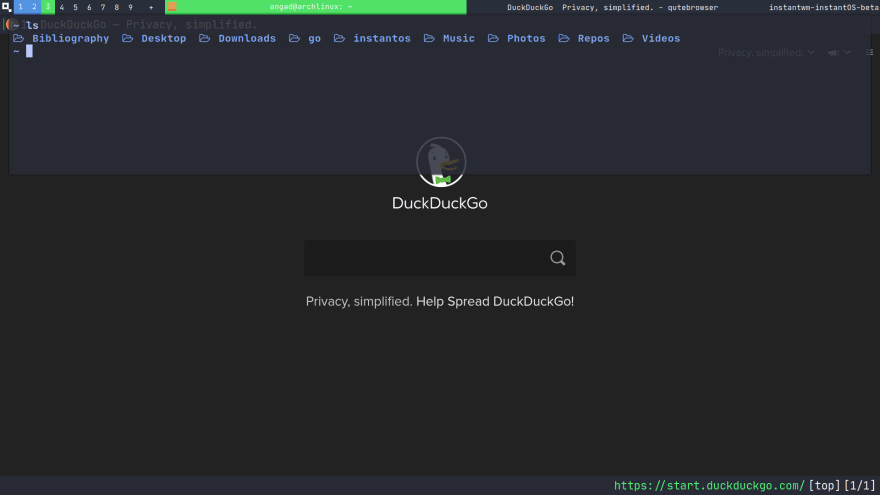Image resolution: width=880 pixels, height=495 pixels.
Task: Click the Desktop folder icon in terminal
Action: click(127, 38)
